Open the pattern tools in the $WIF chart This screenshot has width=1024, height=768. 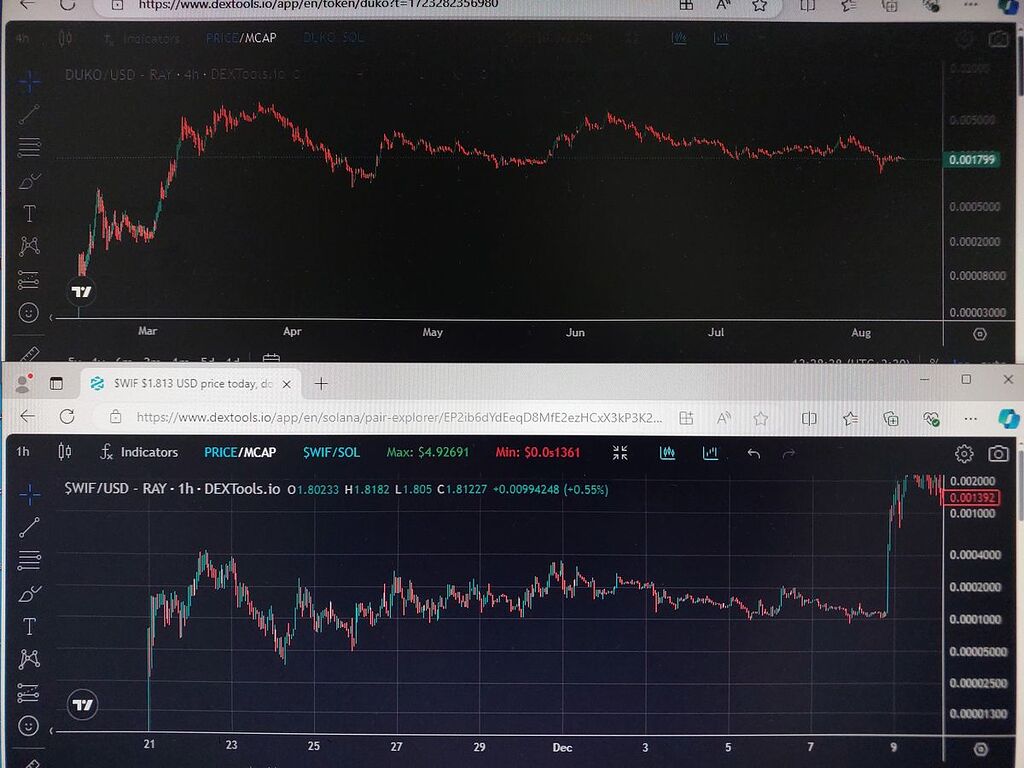click(x=29, y=659)
